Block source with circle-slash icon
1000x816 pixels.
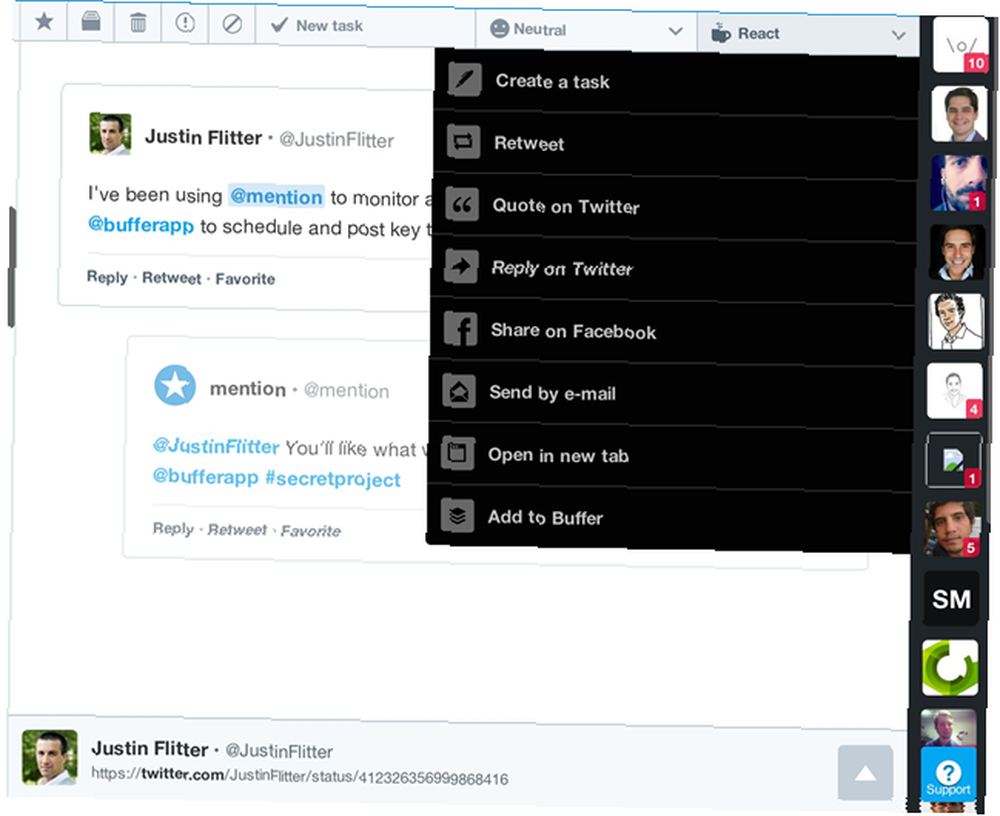[232, 25]
